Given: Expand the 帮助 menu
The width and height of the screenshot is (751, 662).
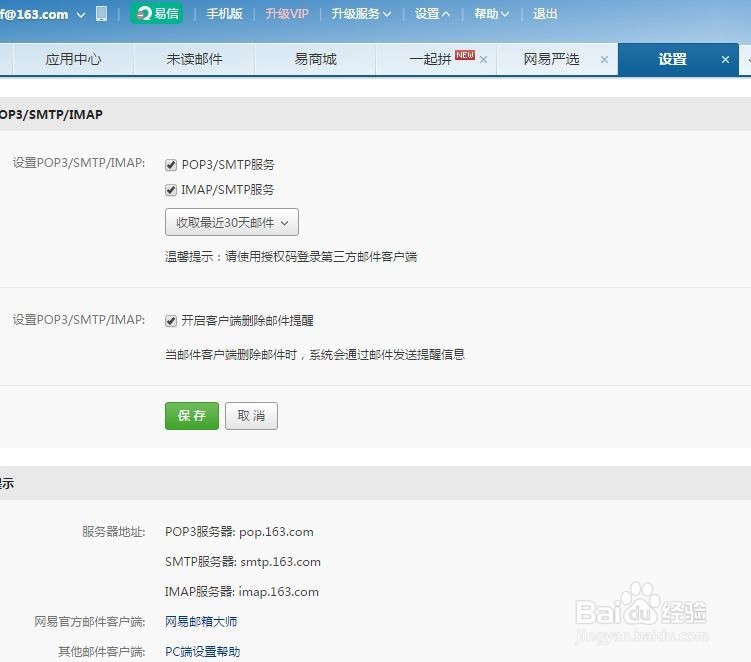Looking at the screenshot, I should point(492,14).
